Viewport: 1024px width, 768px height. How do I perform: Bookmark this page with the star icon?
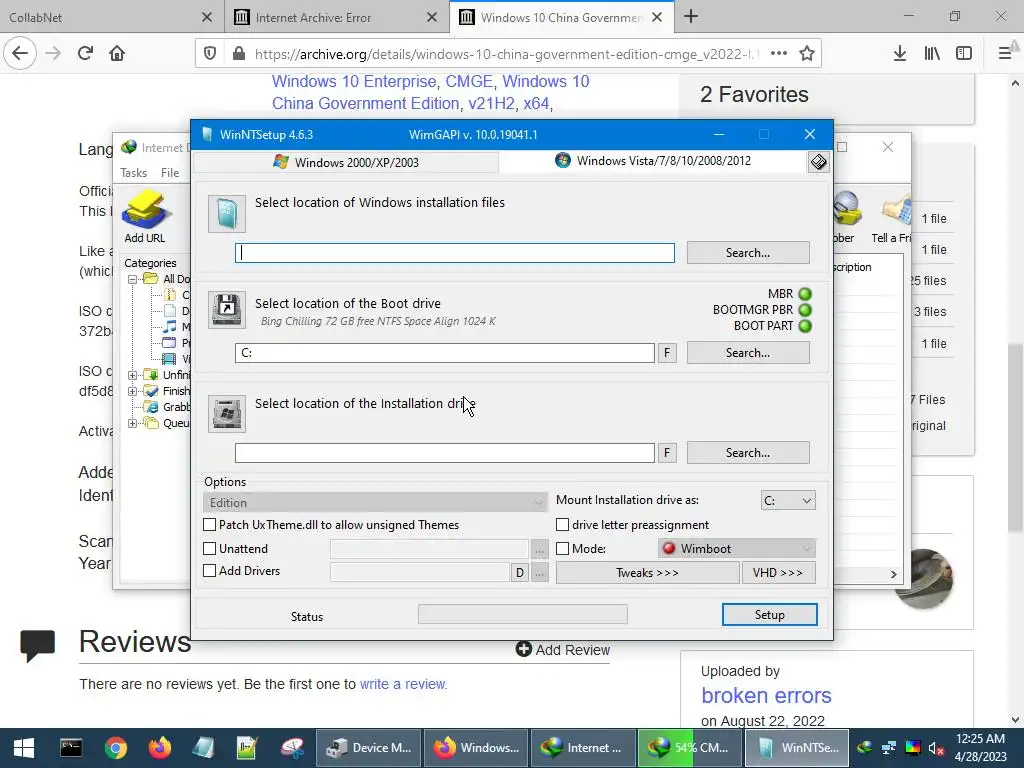(807, 54)
